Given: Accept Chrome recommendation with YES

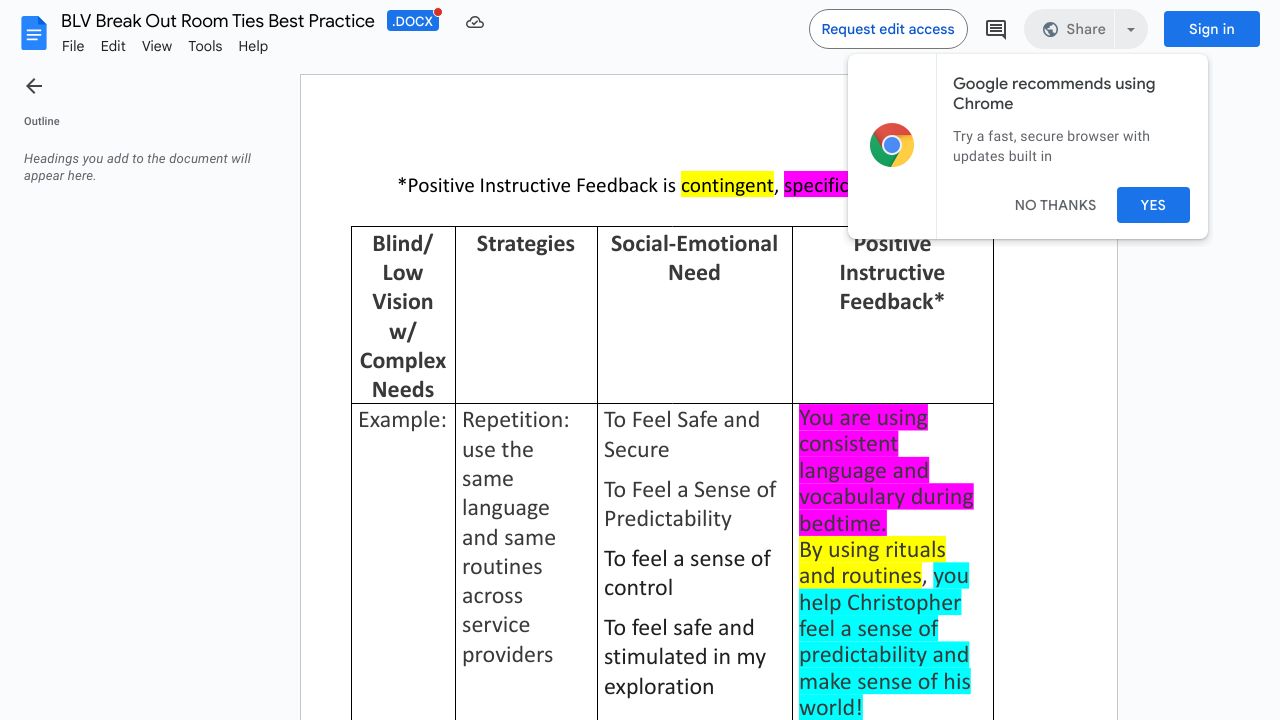Looking at the screenshot, I should 1153,205.
